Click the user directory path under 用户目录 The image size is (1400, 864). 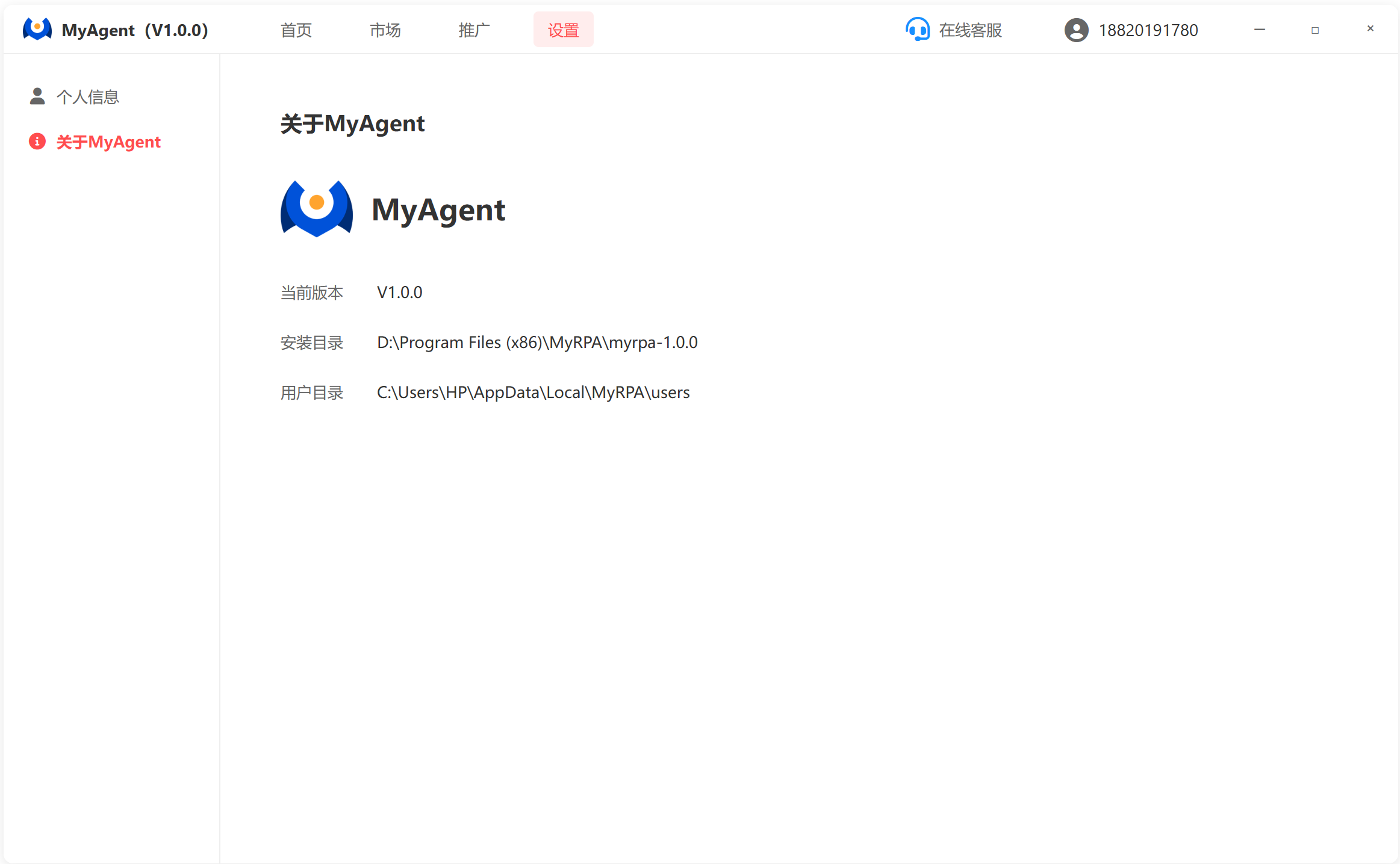pyautogui.click(x=533, y=392)
